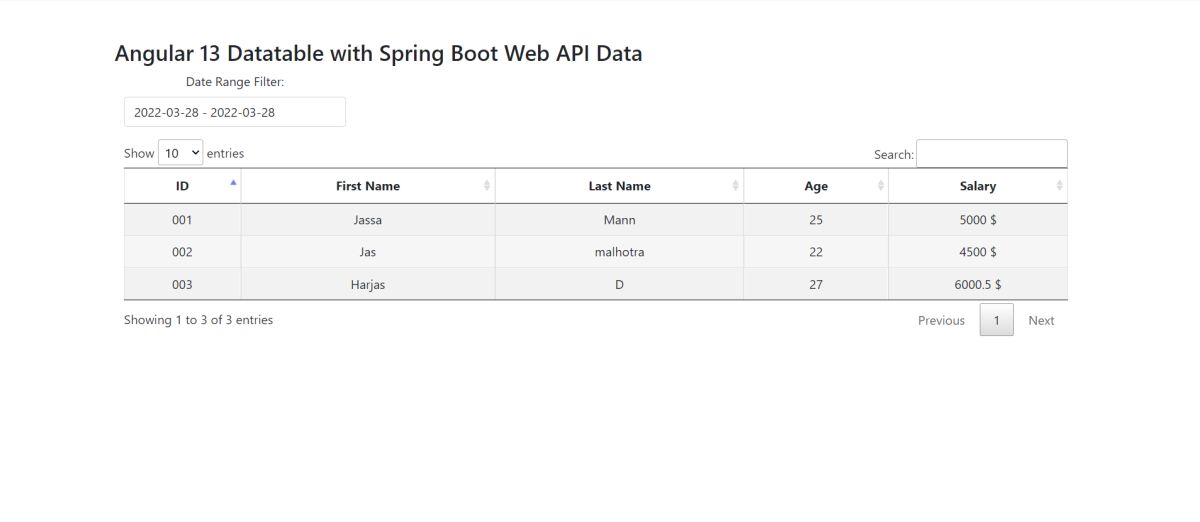Viewport: 1200px width, 522px height.
Task: Focus the Search input box
Action: click(991, 154)
